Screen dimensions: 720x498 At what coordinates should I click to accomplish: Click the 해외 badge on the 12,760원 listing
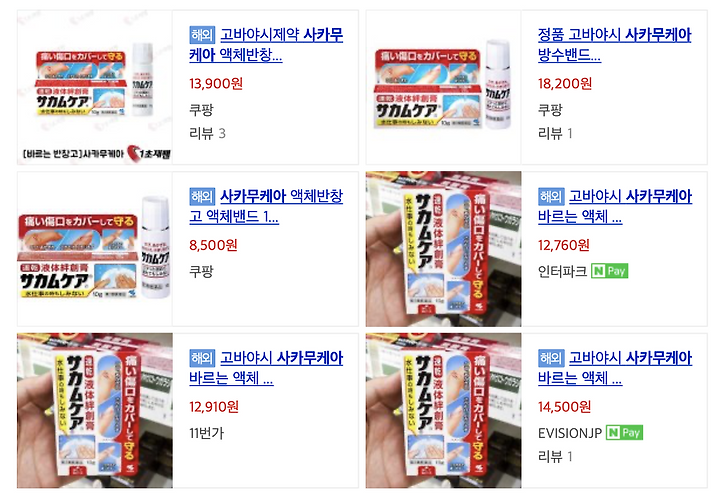coord(551,196)
